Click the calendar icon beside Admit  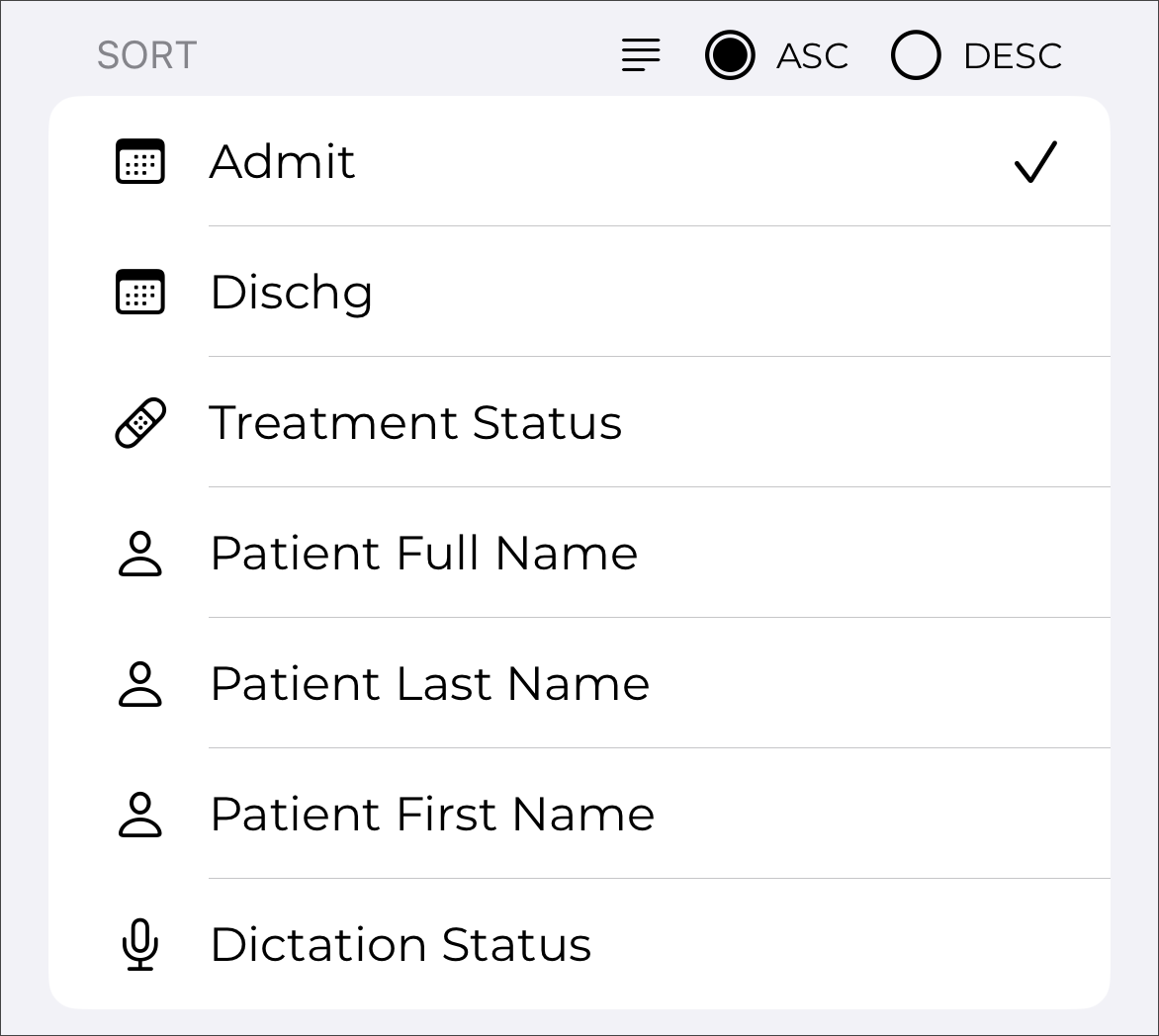[x=140, y=162]
